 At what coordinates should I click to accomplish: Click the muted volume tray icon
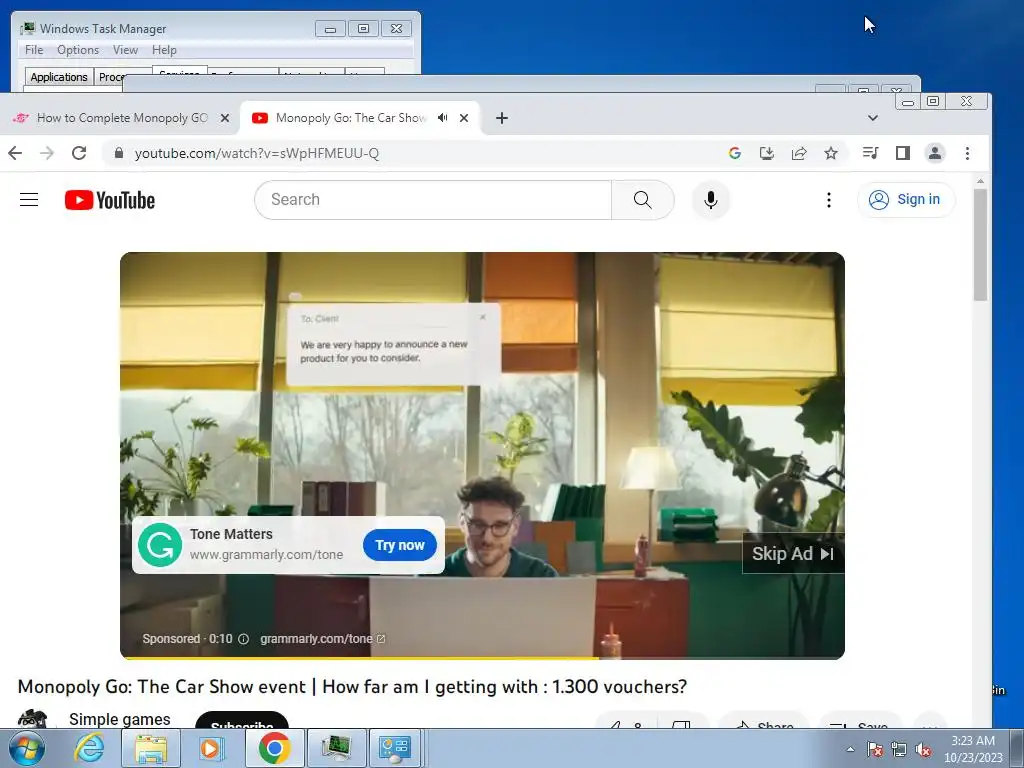coord(923,749)
